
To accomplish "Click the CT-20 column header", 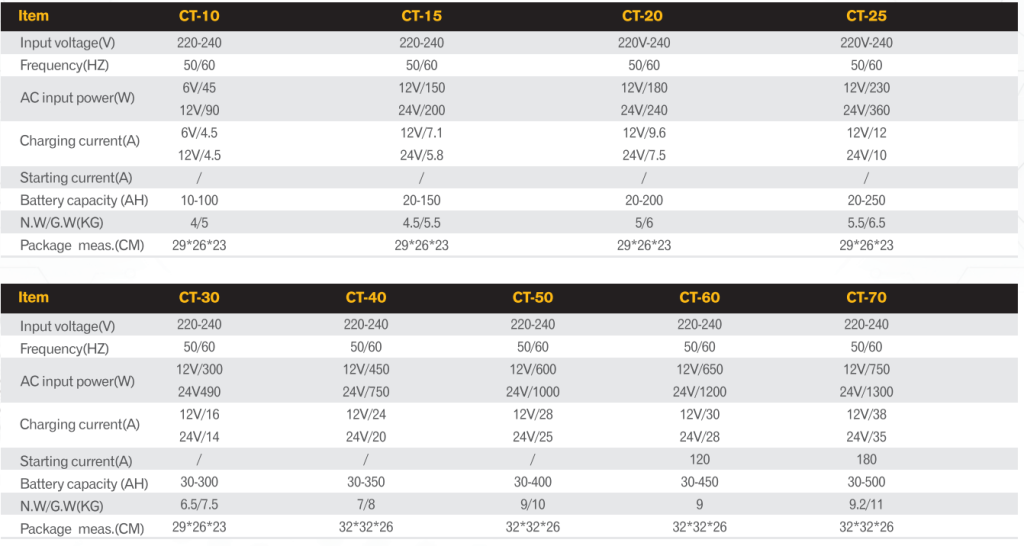I will (x=643, y=16).
